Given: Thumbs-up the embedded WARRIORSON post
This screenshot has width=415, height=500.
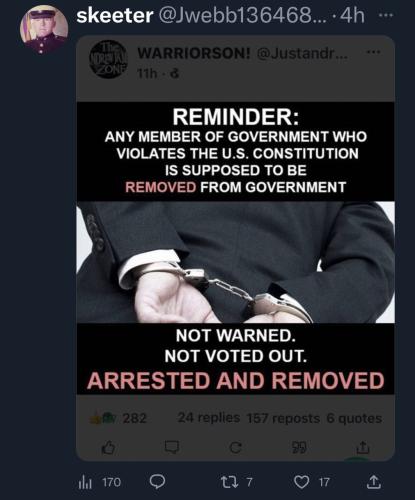Looking at the screenshot, I should click(108, 447).
